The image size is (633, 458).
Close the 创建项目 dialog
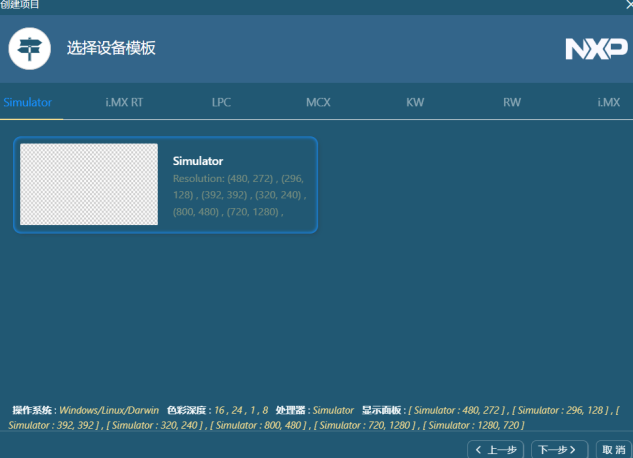[629, 4]
